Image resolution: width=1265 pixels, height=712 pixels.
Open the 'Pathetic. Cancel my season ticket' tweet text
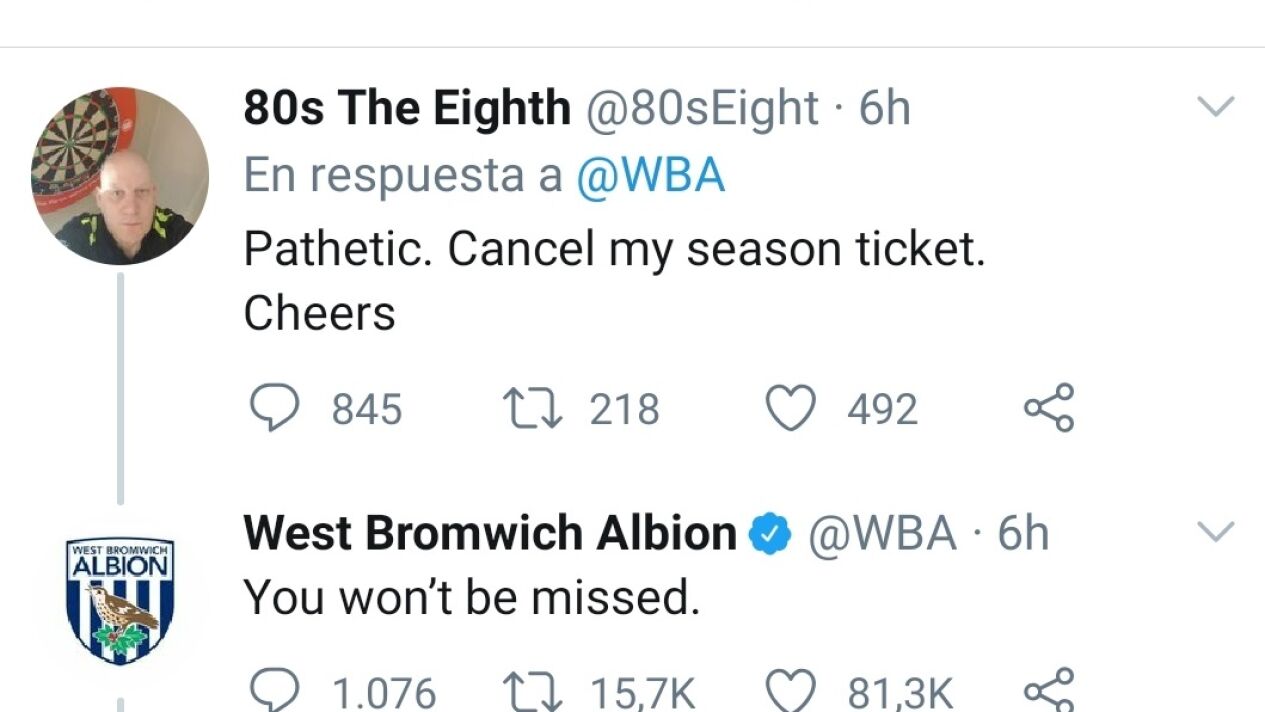(x=614, y=281)
